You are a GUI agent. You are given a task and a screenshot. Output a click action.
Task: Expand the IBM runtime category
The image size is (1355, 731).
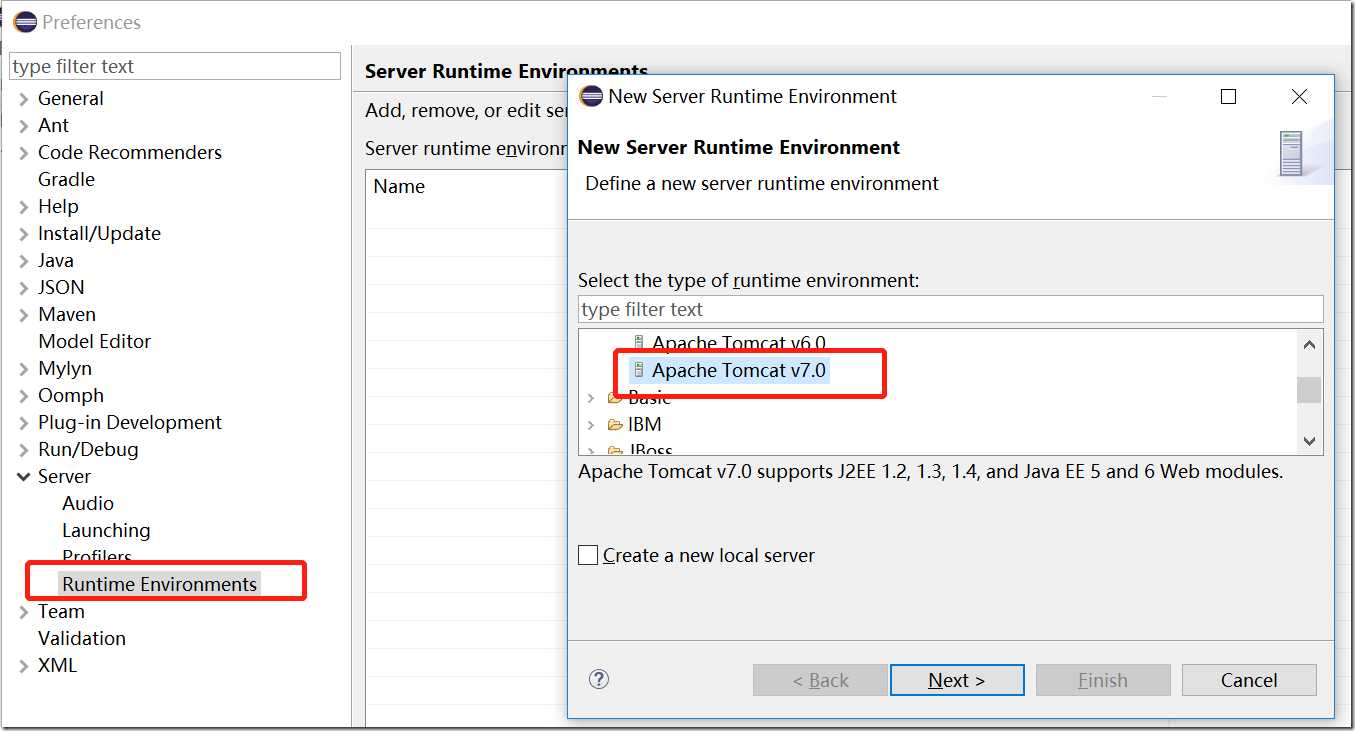591,425
